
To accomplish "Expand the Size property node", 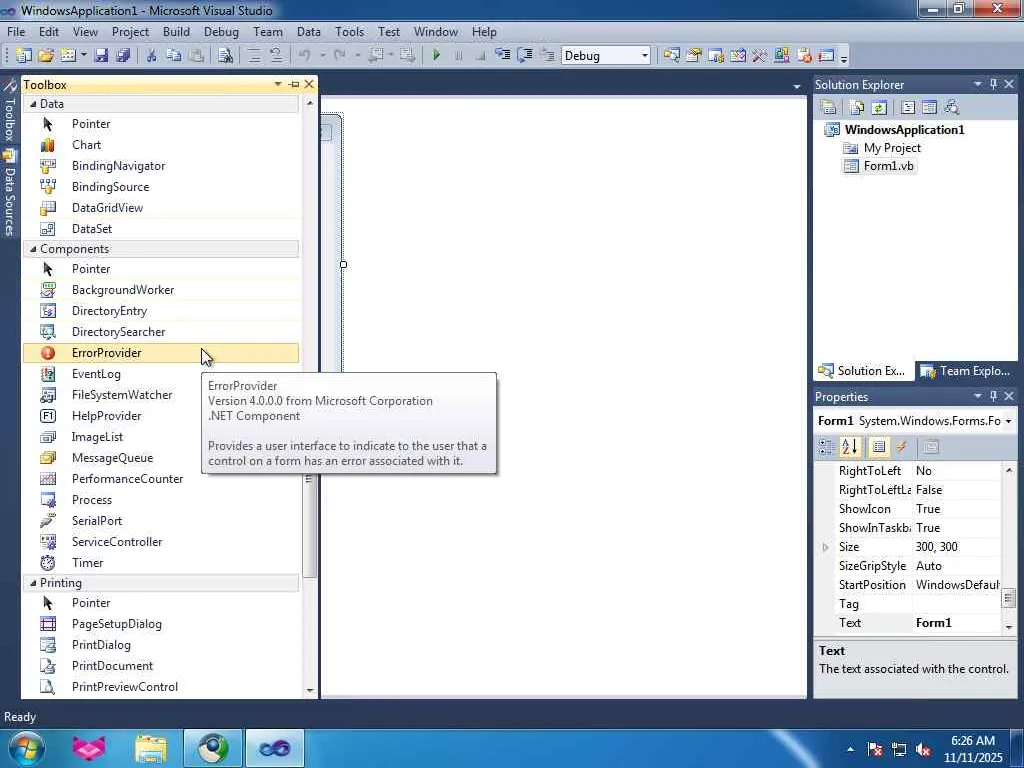I will tap(825, 547).
